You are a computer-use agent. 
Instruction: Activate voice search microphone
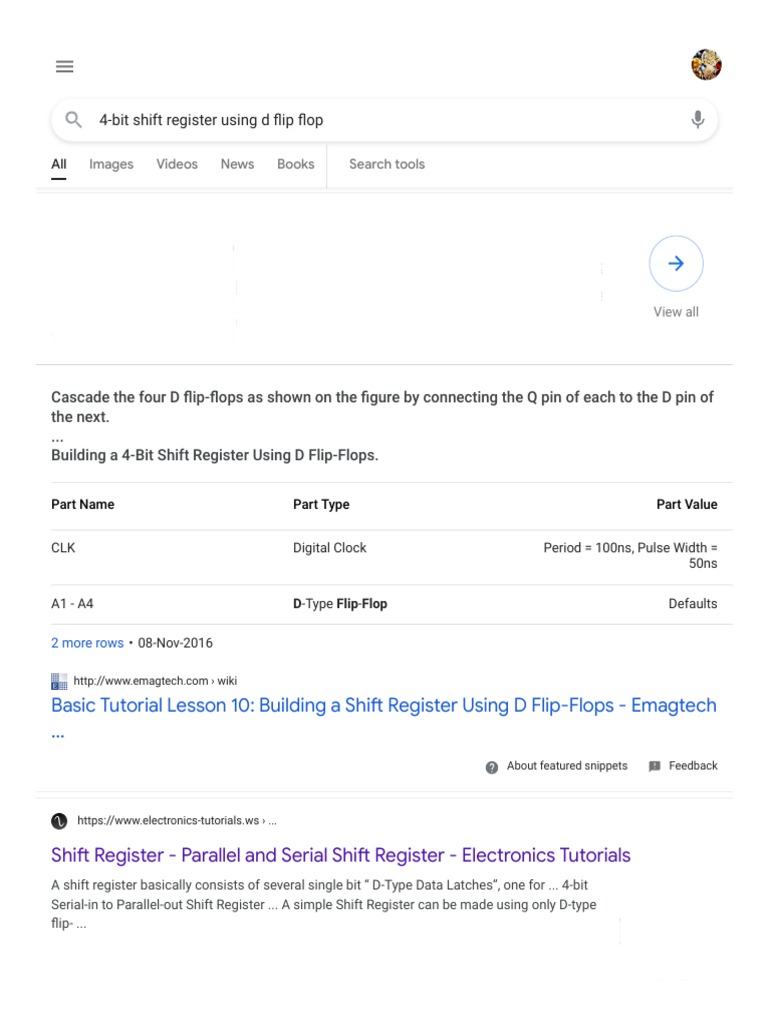point(697,120)
